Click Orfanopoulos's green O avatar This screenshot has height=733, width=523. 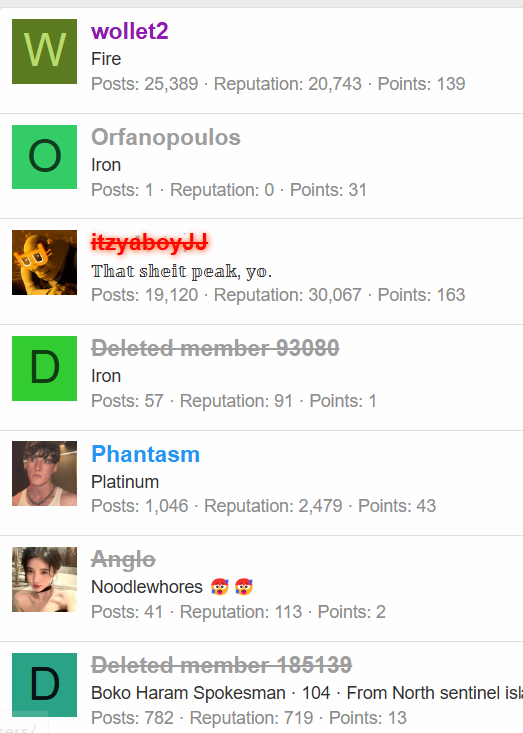44,157
